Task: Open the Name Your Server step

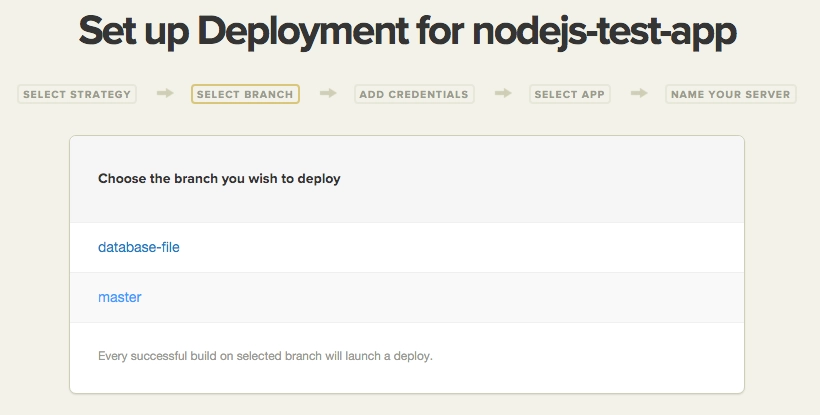Action: point(731,95)
